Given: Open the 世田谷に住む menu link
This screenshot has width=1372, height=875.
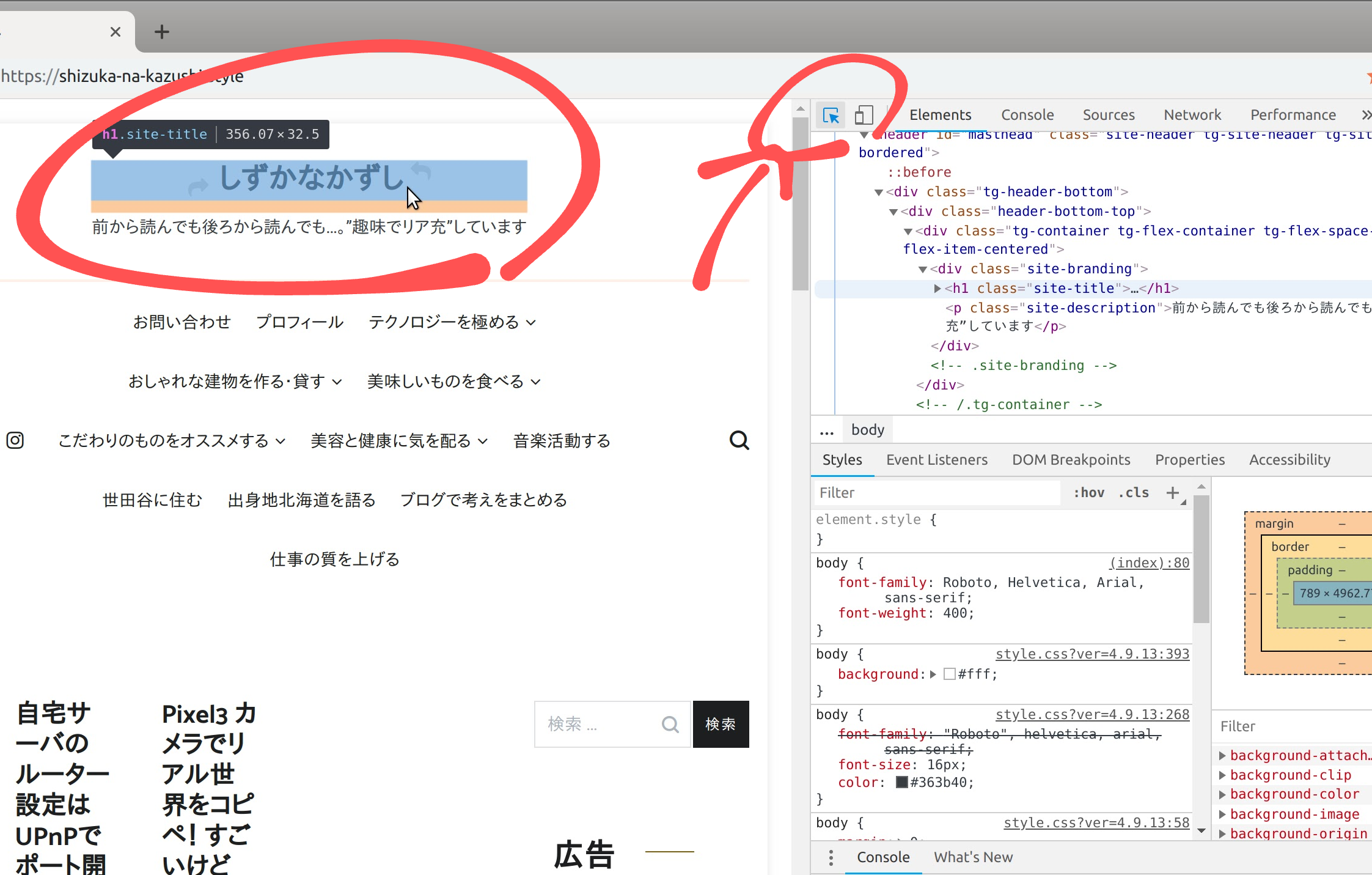Looking at the screenshot, I should tap(152, 500).
